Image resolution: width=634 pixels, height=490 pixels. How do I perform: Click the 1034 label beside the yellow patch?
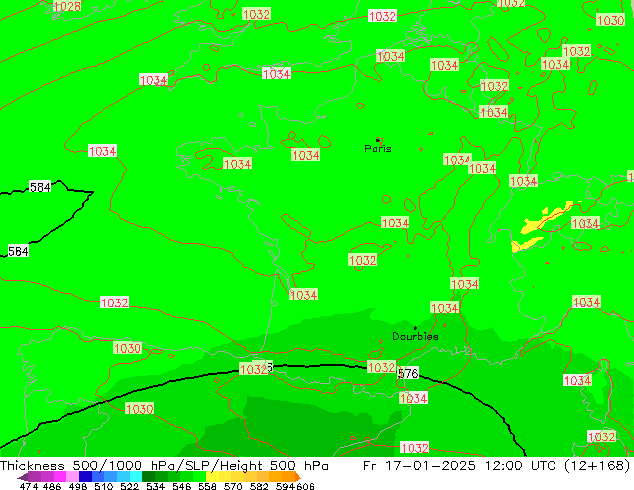pyautogui.click(x=585, y=223)
